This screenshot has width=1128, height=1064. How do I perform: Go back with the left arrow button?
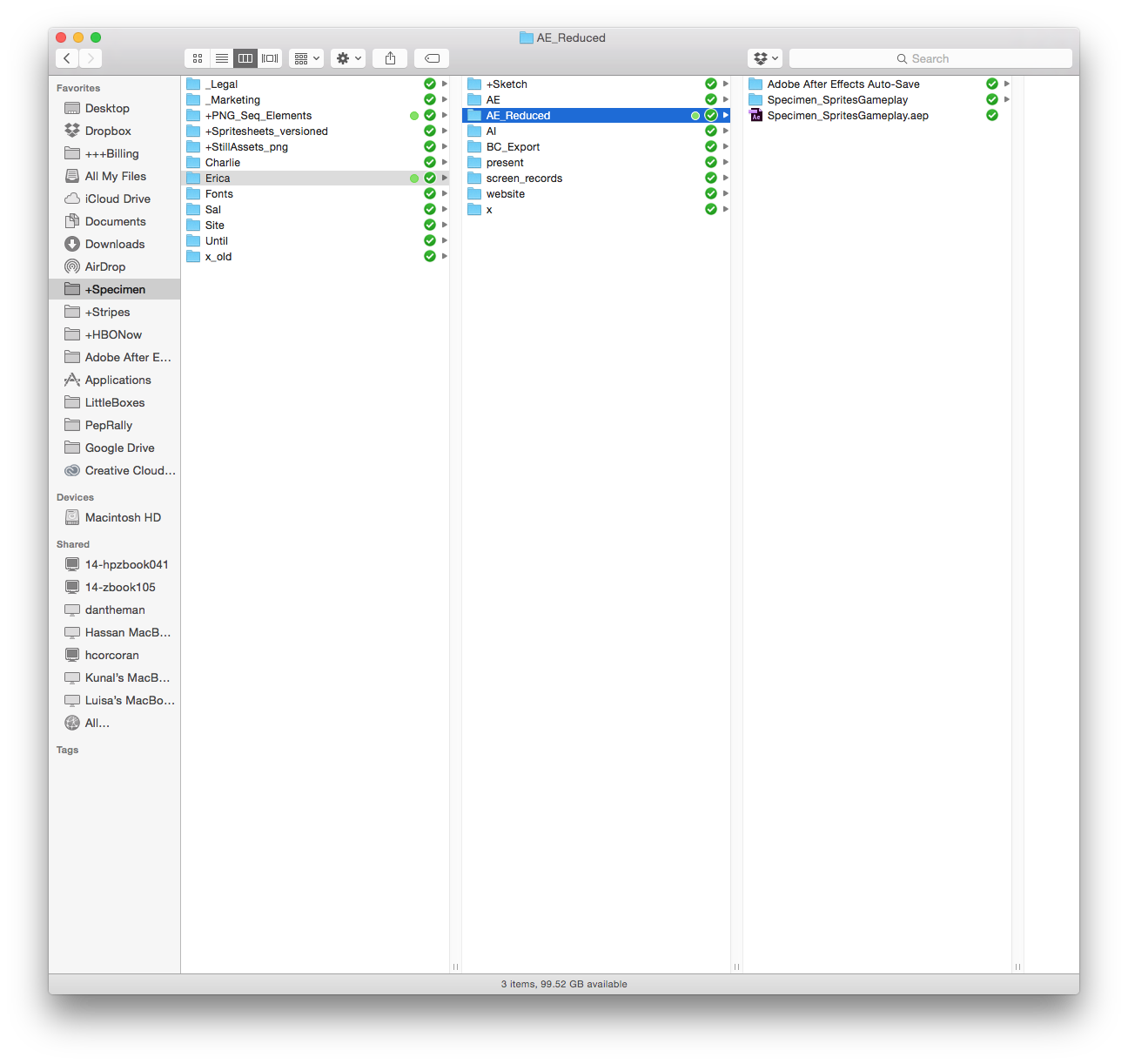tap(67, 58)
